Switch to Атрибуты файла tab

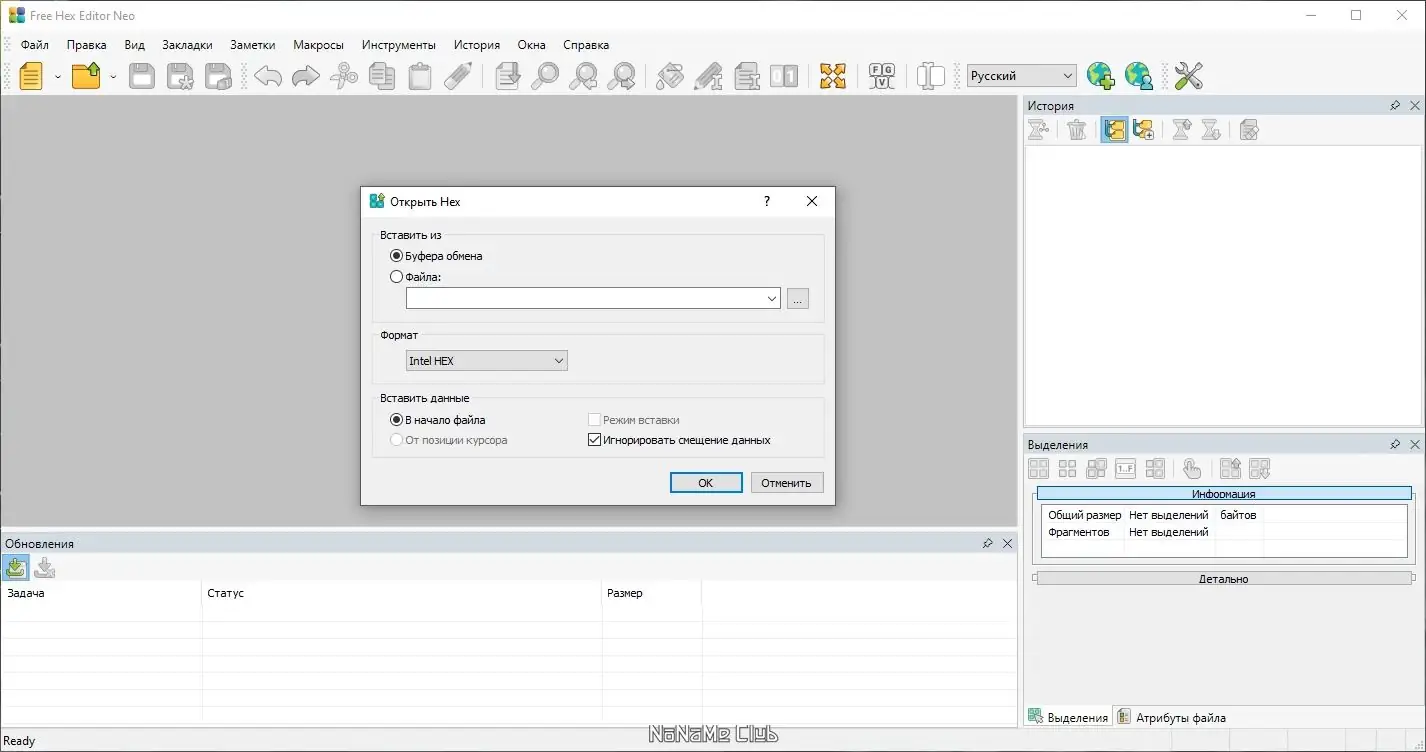pyautogui.click(x=1171, y=717)
